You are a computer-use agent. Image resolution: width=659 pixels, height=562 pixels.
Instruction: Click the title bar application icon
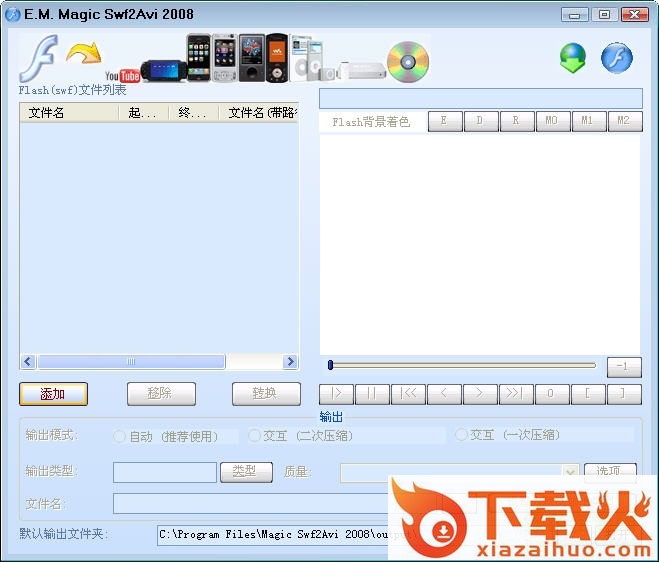click(13, 15)
